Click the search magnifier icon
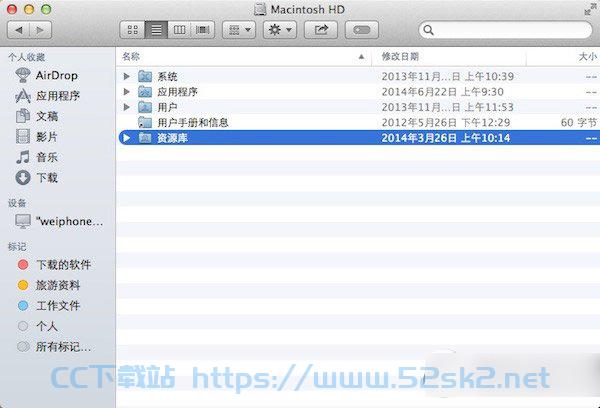This screenshot has width=600, height=408. click(429, 30)
